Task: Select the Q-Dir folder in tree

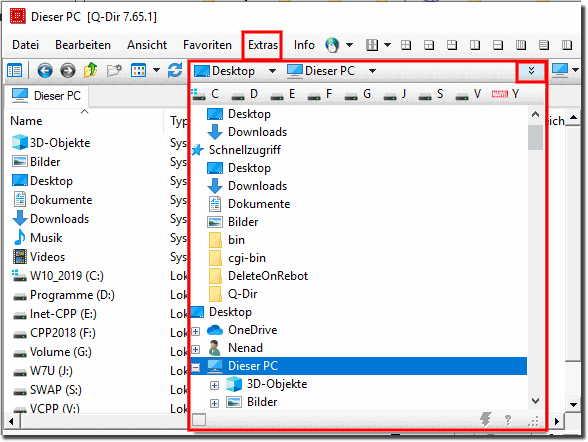Action: tap(243, 294)
